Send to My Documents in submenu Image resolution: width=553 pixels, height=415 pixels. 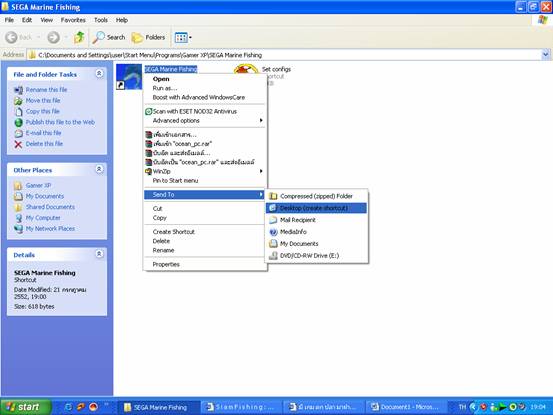point(317,244)
